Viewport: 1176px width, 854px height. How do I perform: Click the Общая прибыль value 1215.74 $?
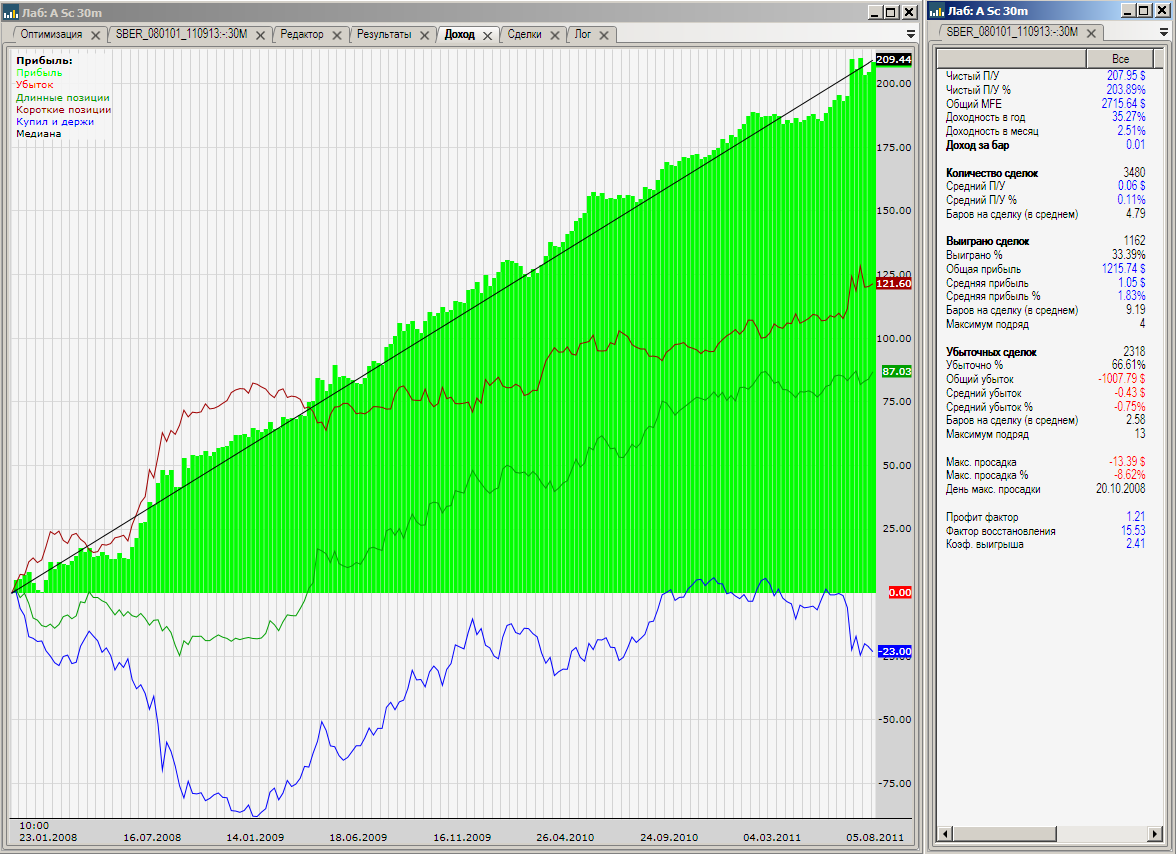[x=1124, y=268]
